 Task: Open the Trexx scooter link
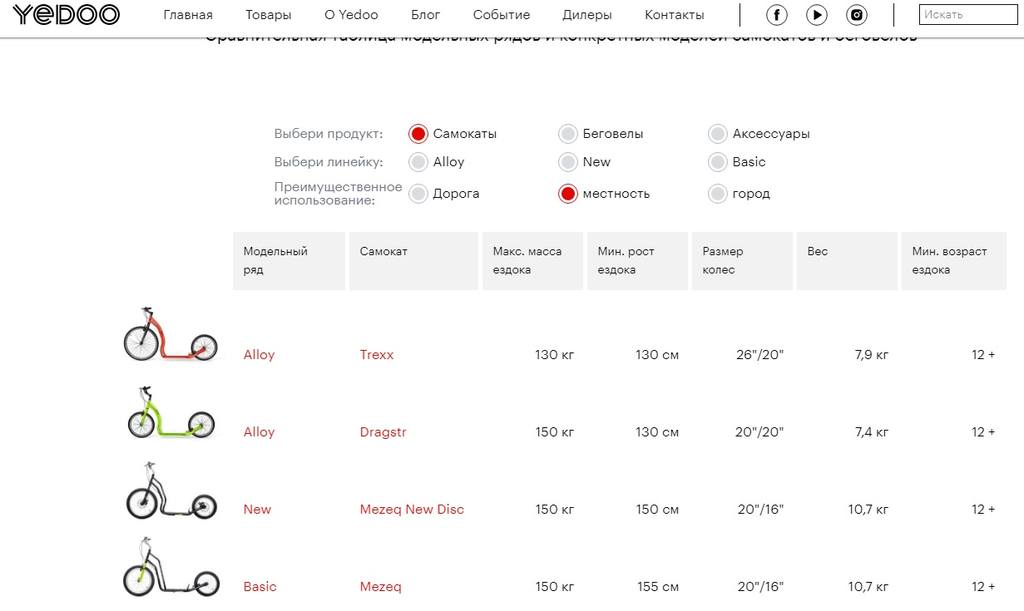pos(377,355)
